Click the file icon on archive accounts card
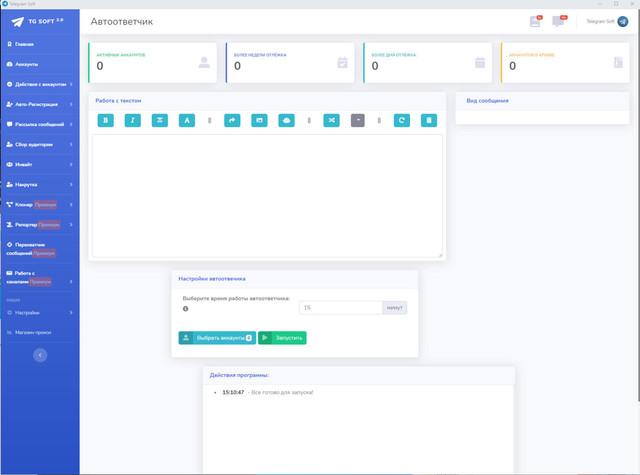 [618, 62]
